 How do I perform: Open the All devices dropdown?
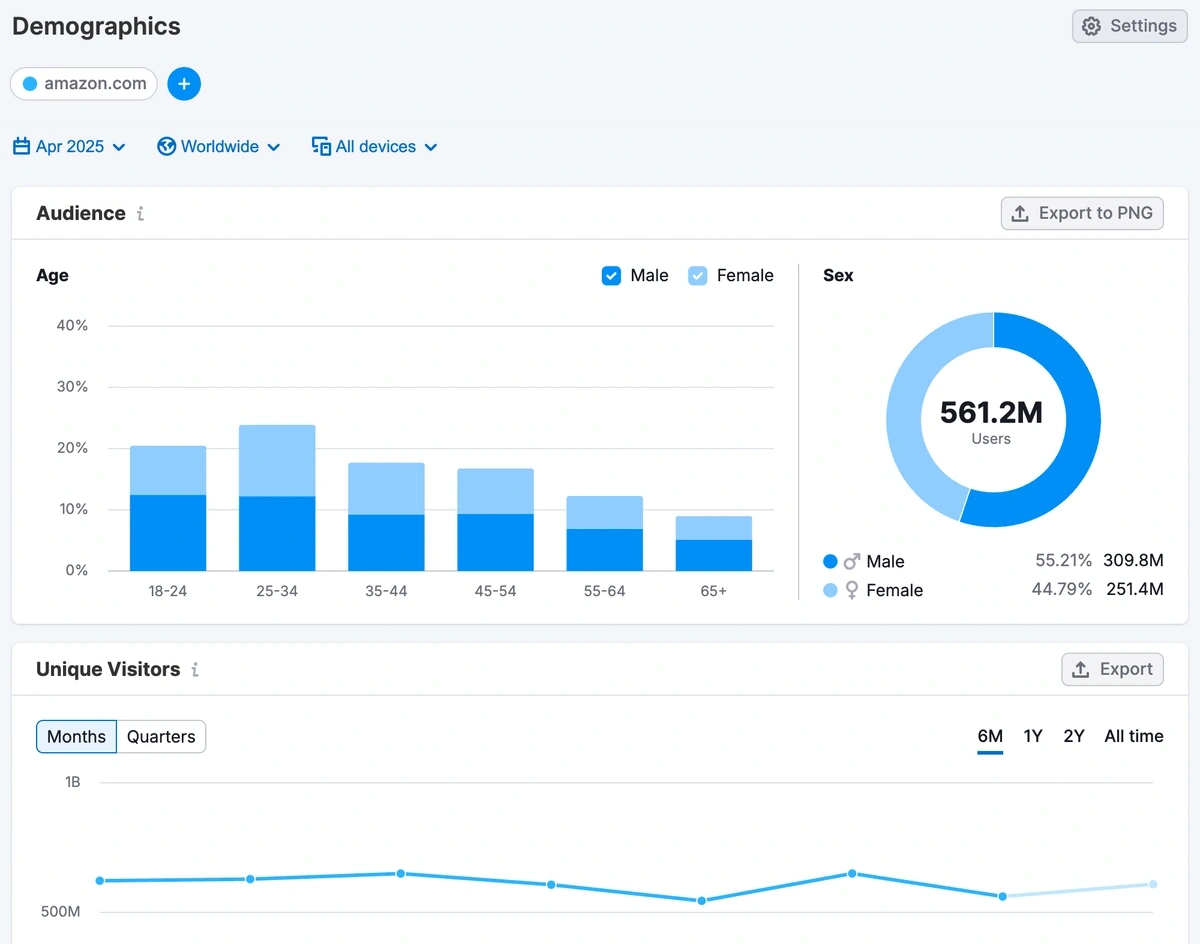coord(376,147)
